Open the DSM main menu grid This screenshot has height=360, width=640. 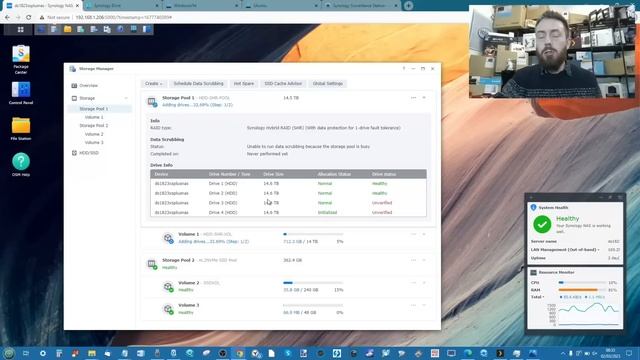(20, 29)
